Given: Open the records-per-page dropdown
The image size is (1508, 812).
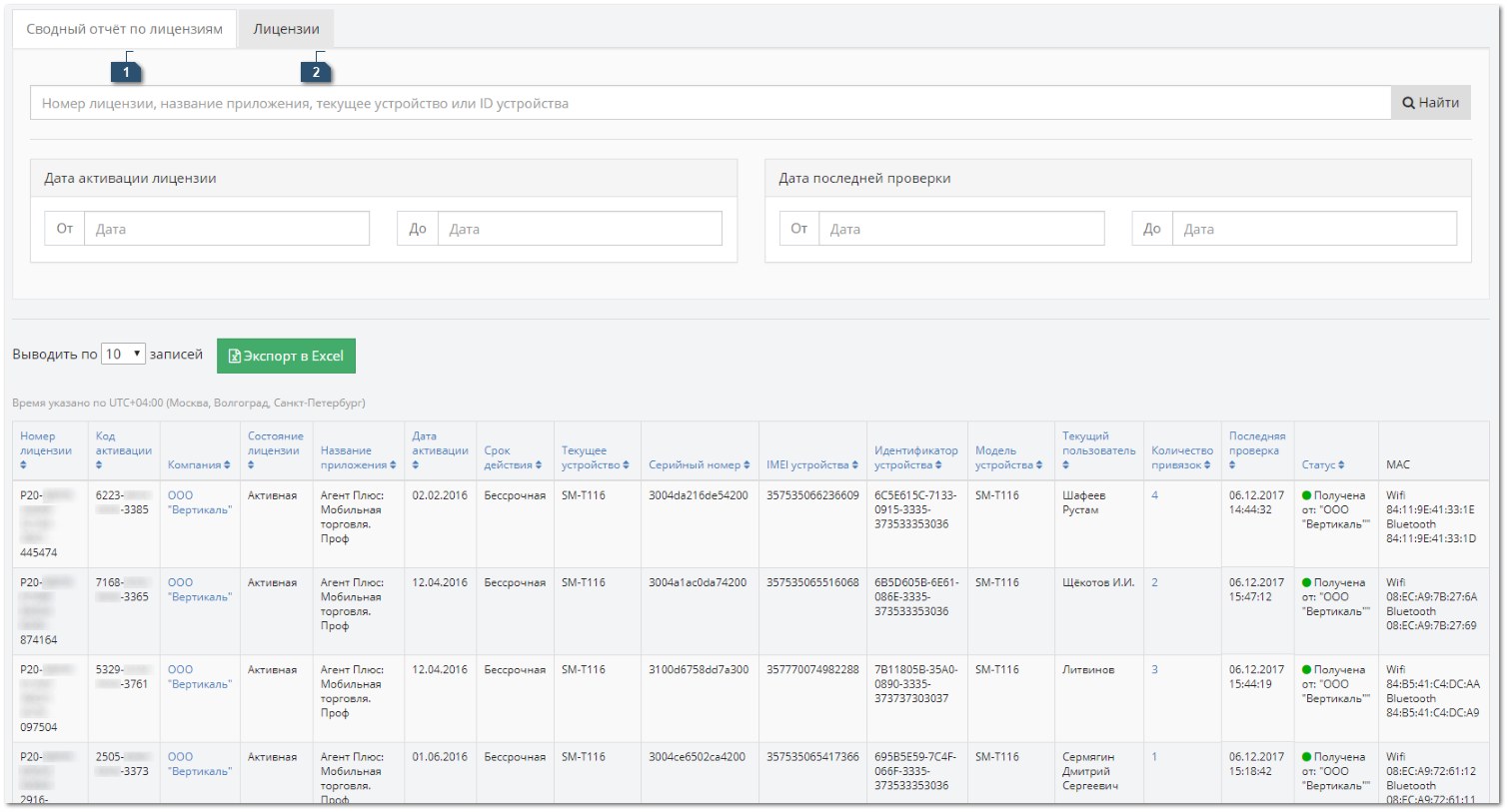Looking at the screenshot, I should pos(123,354).
